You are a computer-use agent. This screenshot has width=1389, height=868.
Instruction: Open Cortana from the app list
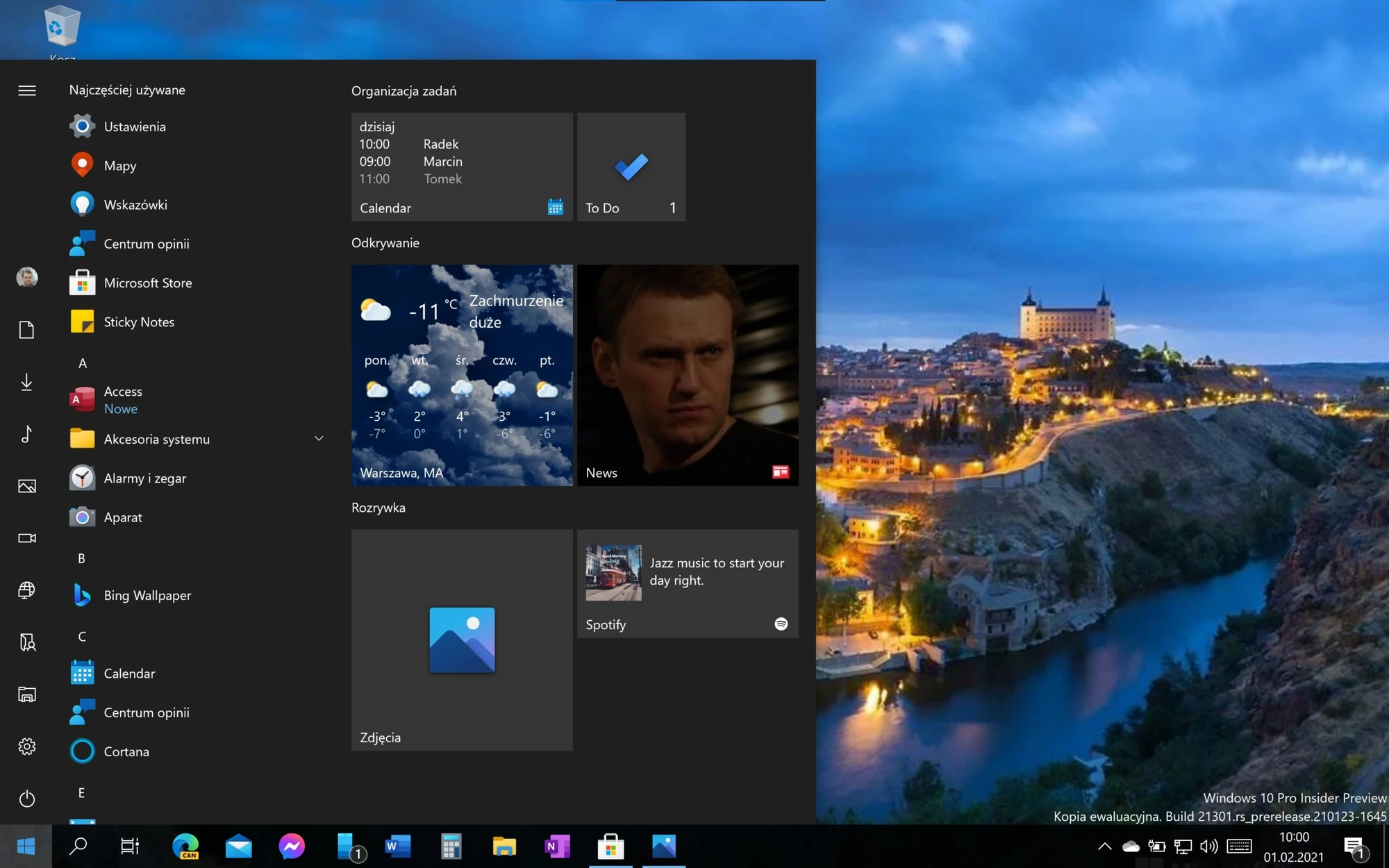click(x=126, y=751)
